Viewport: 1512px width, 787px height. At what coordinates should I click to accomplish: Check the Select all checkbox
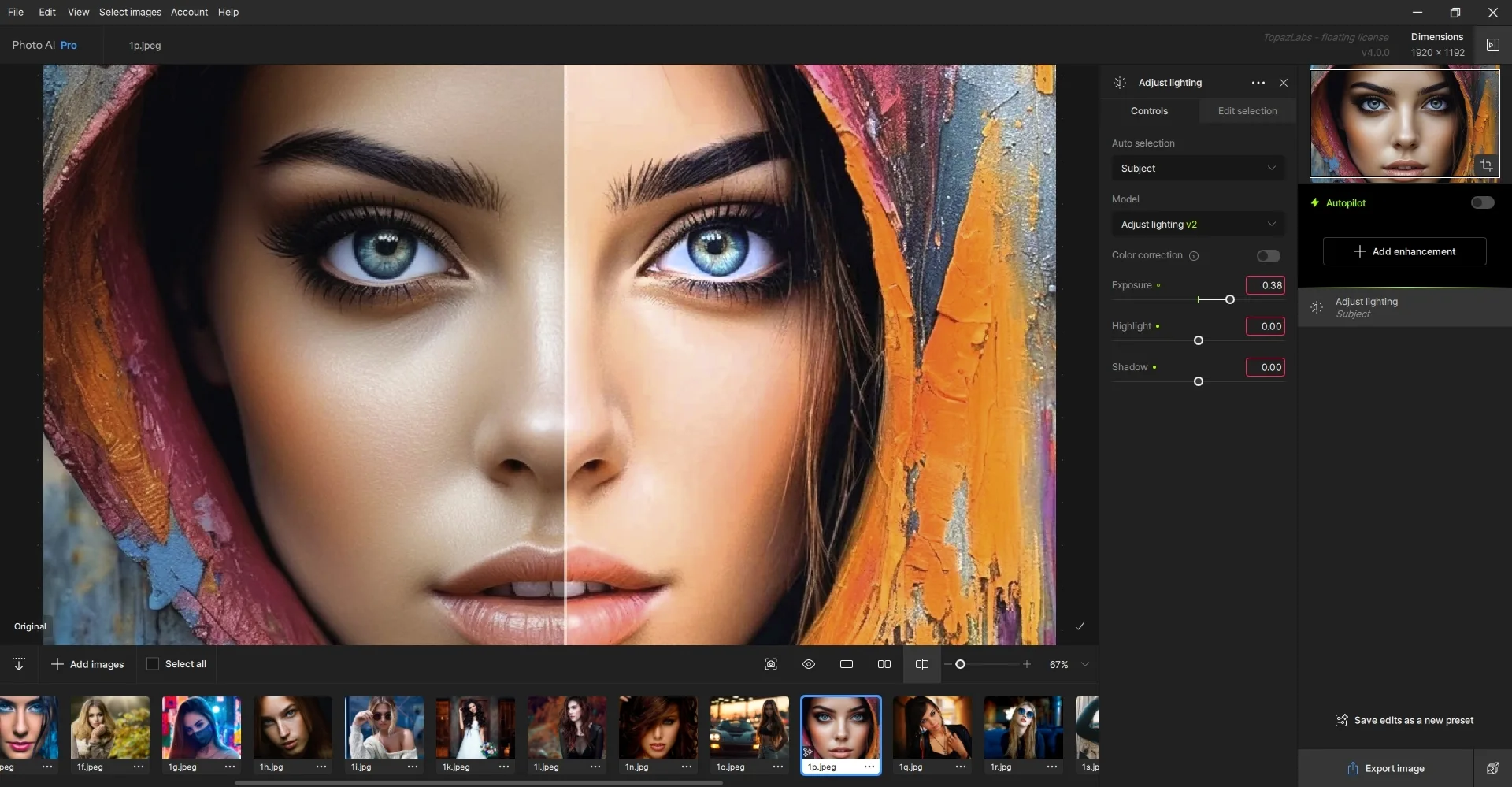click(153, 664)
